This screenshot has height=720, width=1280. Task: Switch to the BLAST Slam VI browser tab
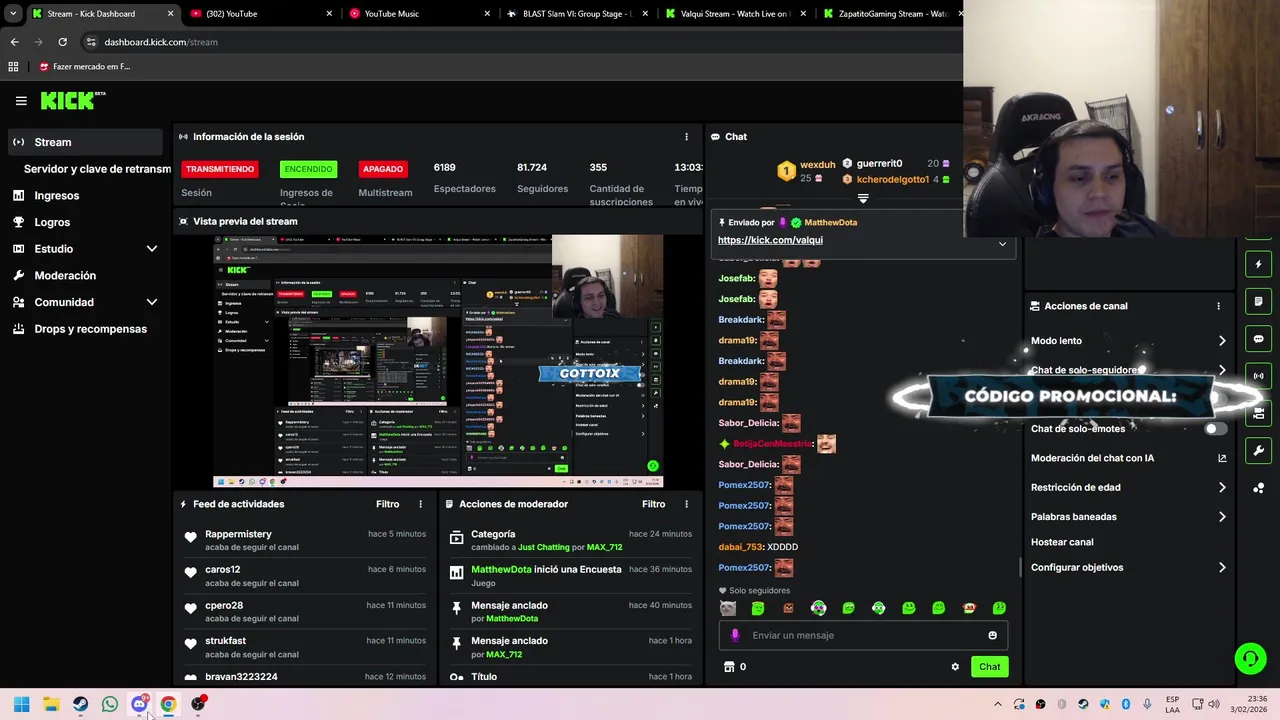[x=578, y=14]
